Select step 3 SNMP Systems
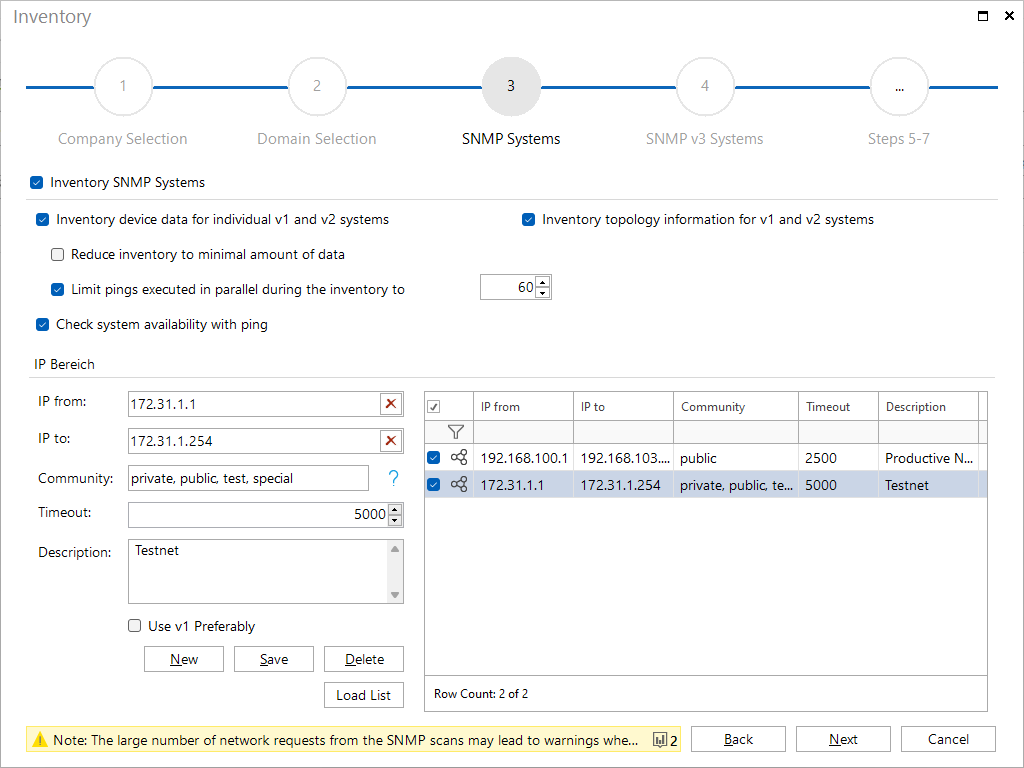Screen dimensions: 1024x768 click(511, 86)
